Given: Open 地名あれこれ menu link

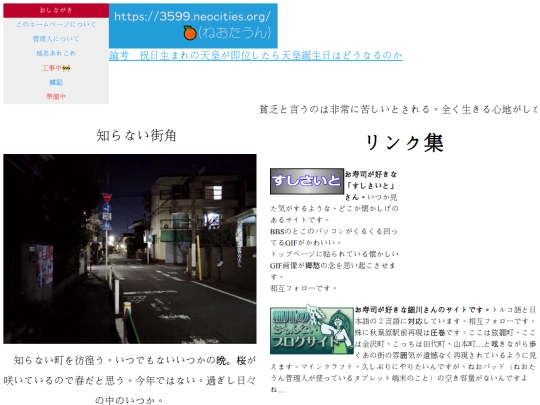Looking at the screenshot, I should pos(56,53).
